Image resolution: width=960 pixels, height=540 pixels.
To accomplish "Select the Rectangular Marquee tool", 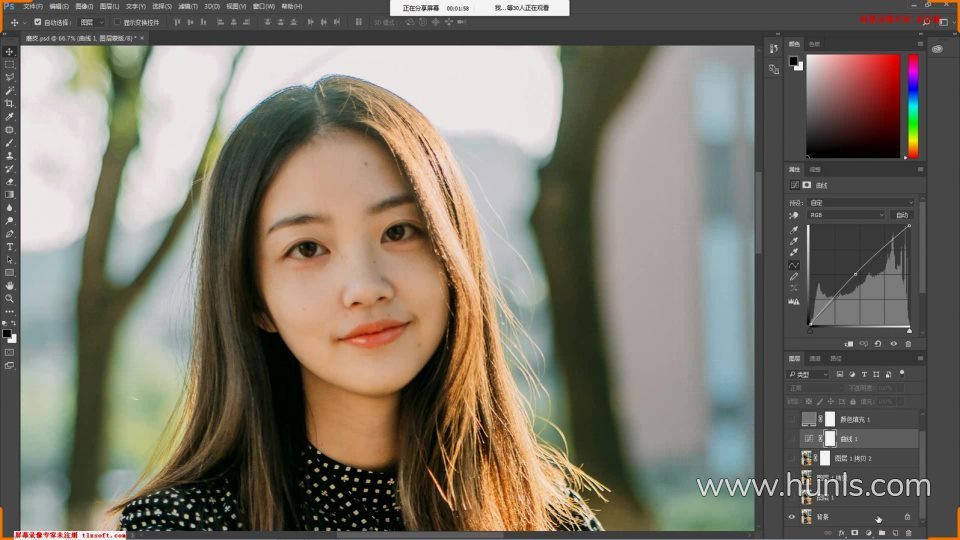I will pos(9,64).
